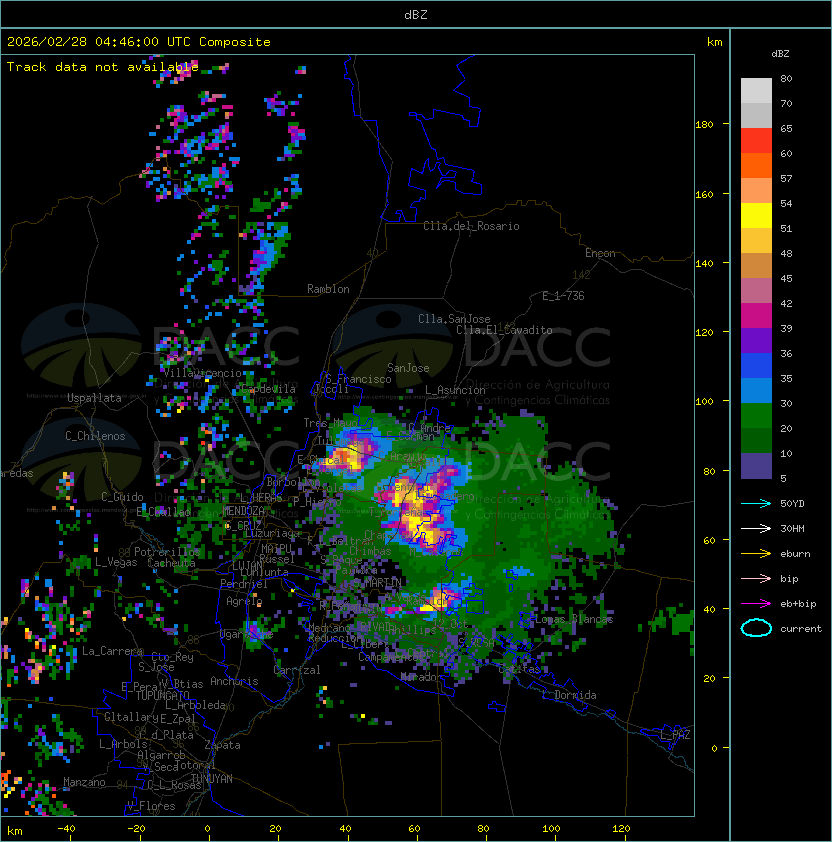This screenshot has height=842, width=832.
Task: Click the 'Agrelo' map label
Action: click(244, 601)
